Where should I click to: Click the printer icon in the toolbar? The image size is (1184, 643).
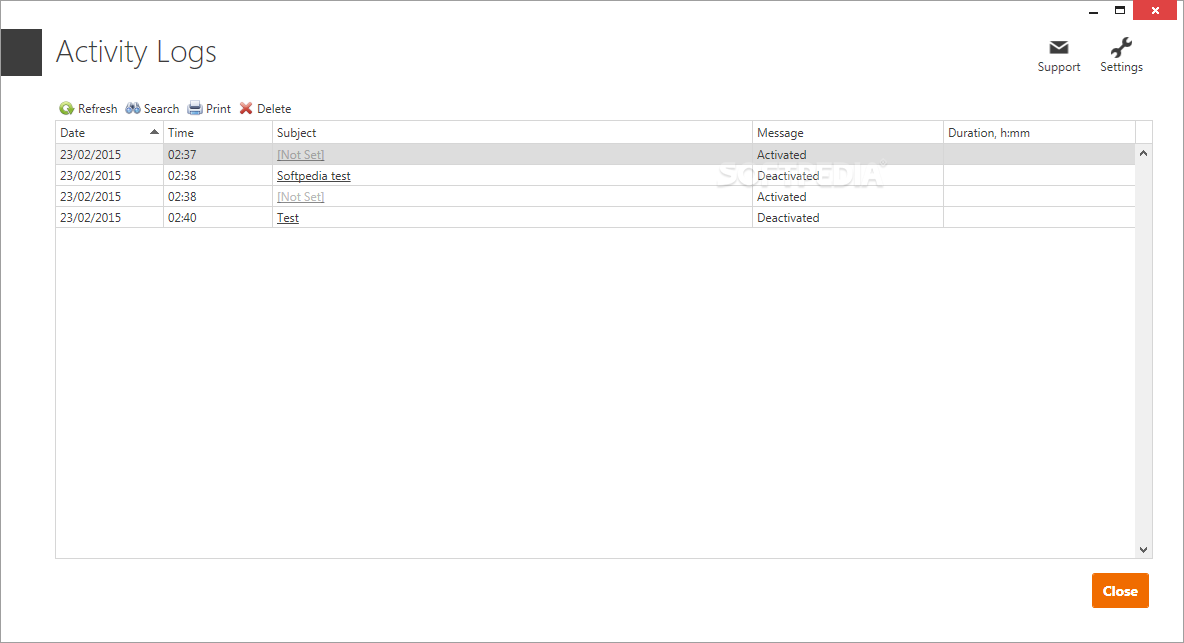[x=195, y=108]
